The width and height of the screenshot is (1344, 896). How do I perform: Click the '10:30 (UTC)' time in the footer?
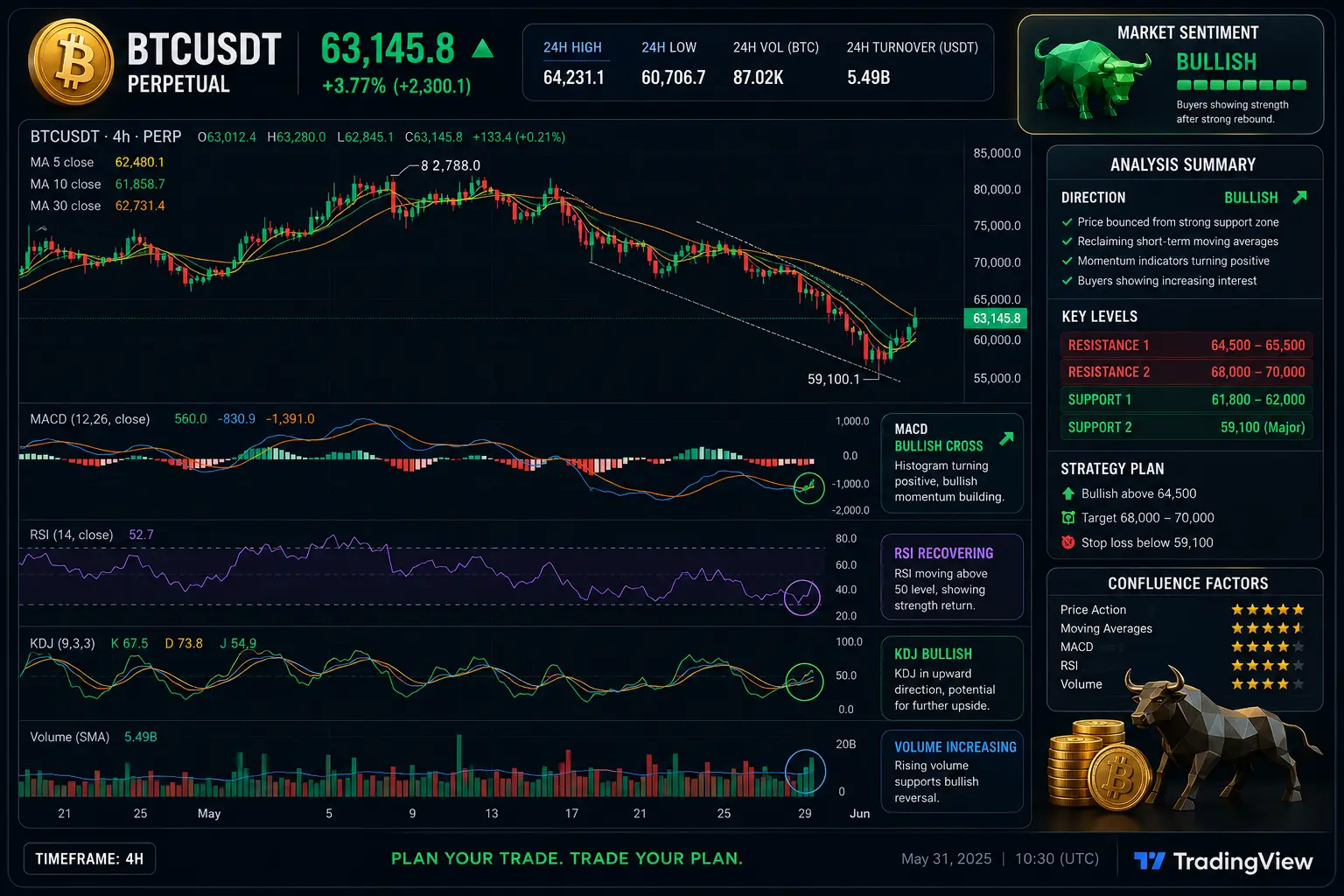1057,859
